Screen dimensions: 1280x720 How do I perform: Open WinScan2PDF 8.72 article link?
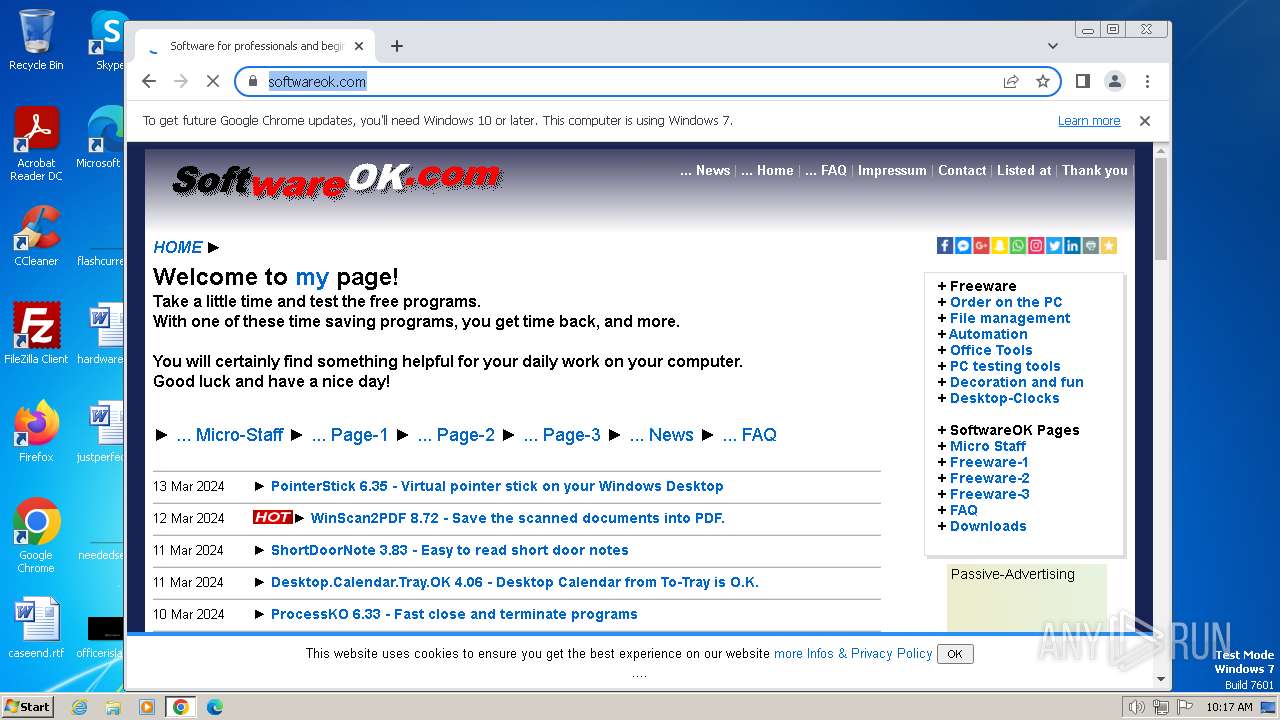[x=518, y=518]
